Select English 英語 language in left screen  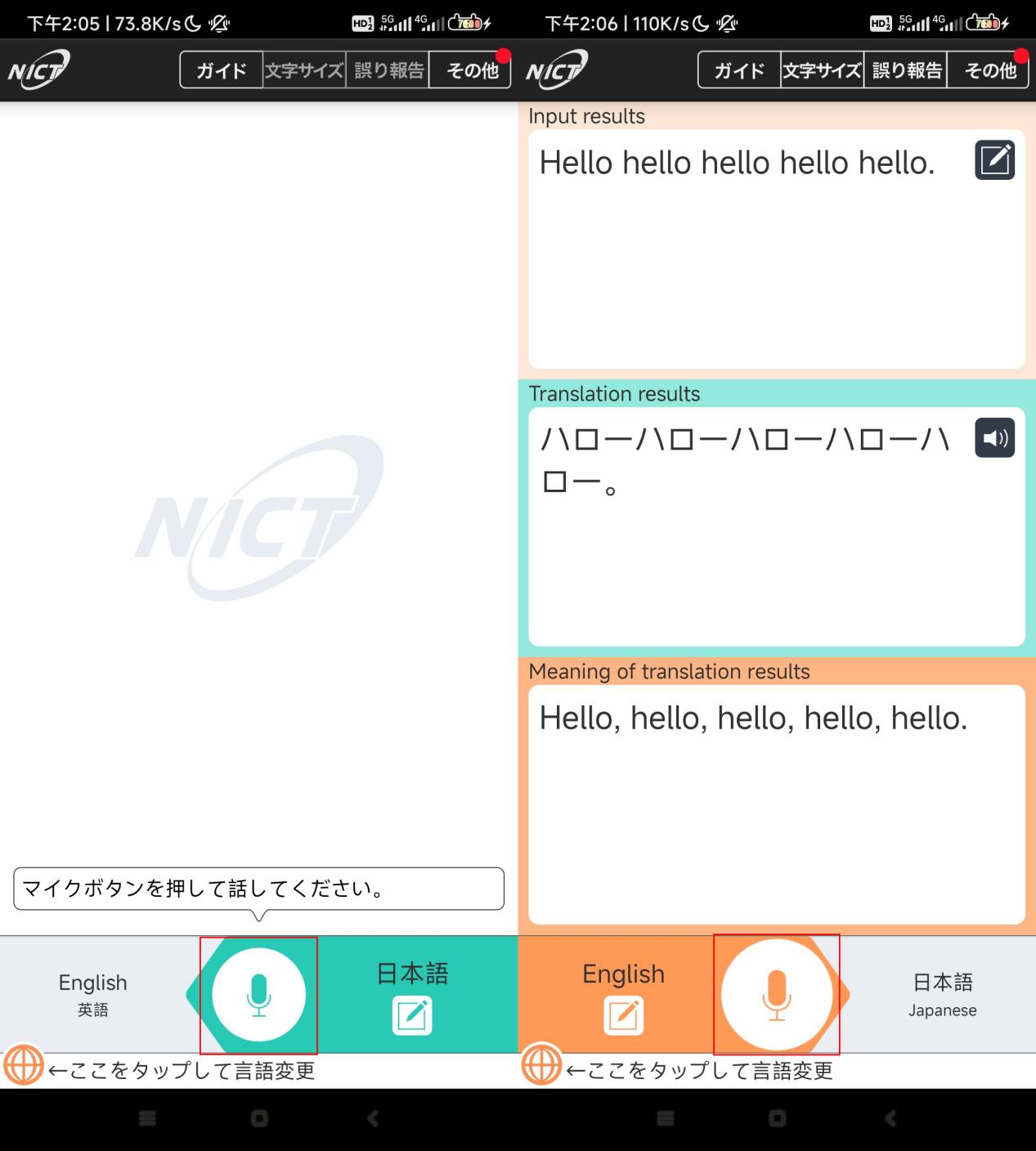(93, 994)
